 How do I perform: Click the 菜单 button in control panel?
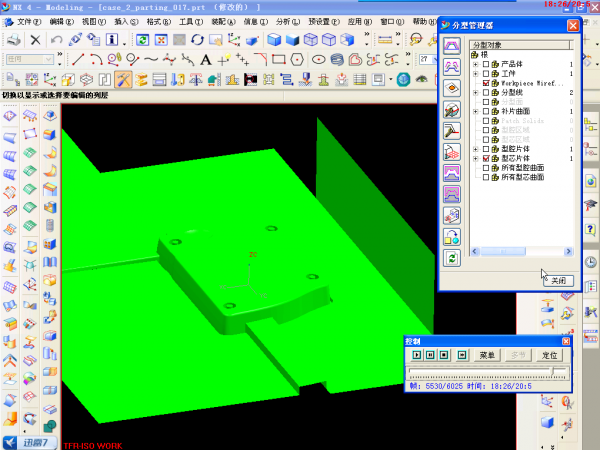(x=487, y=355)
